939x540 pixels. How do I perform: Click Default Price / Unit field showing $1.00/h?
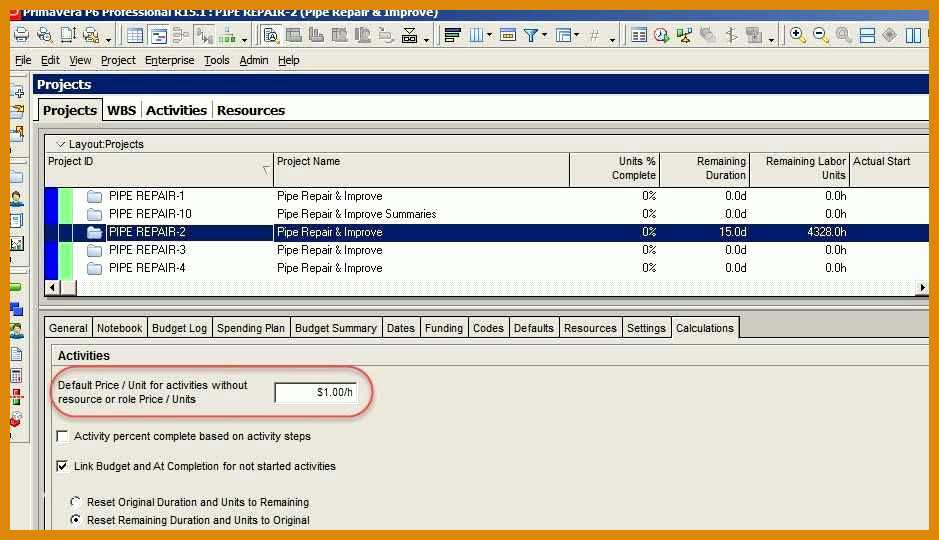[x=316, y=392]
